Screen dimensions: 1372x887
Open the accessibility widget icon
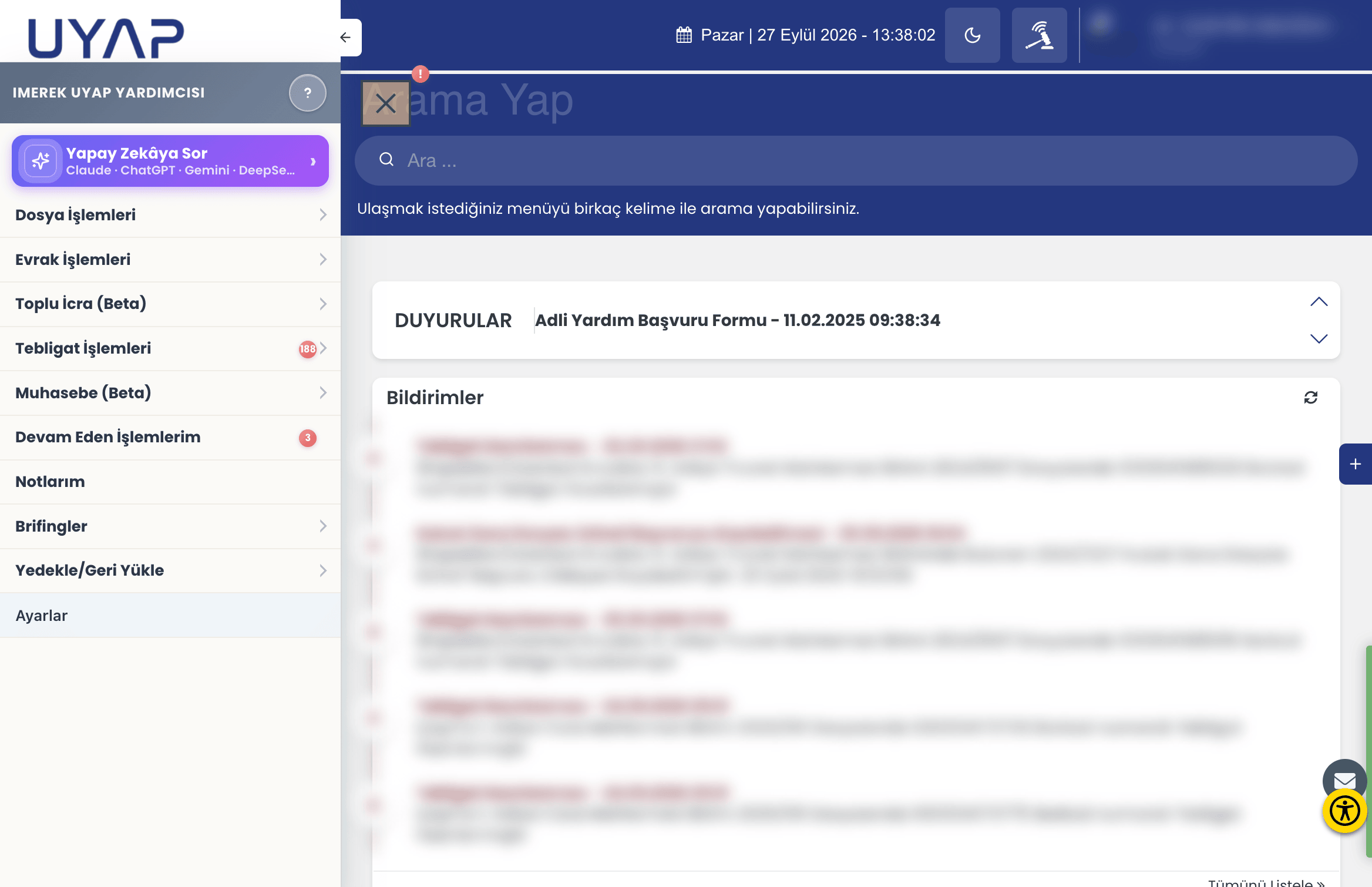point(1345,811)
